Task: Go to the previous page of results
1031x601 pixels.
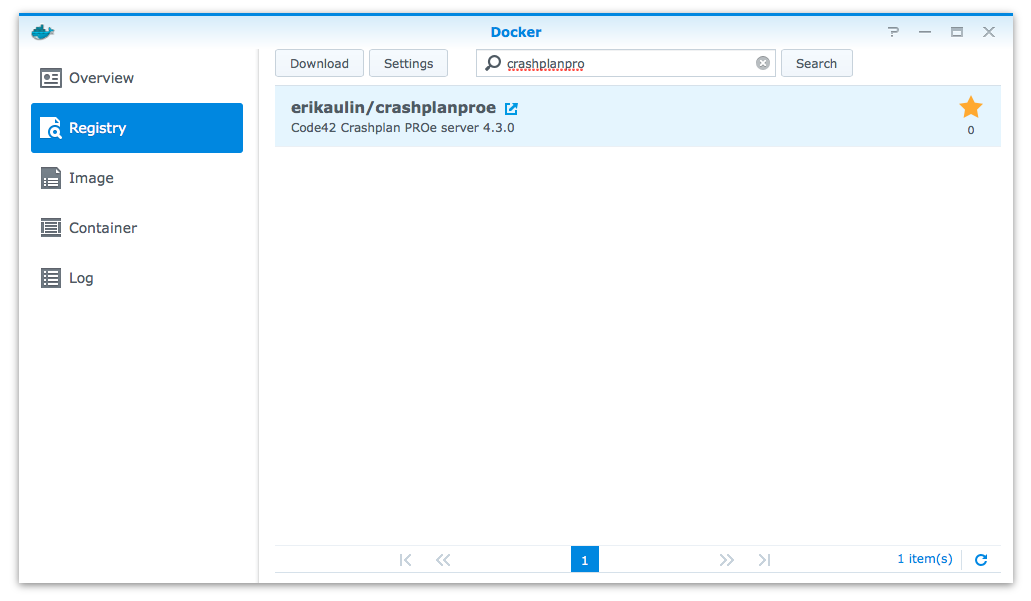Action: 443,560
